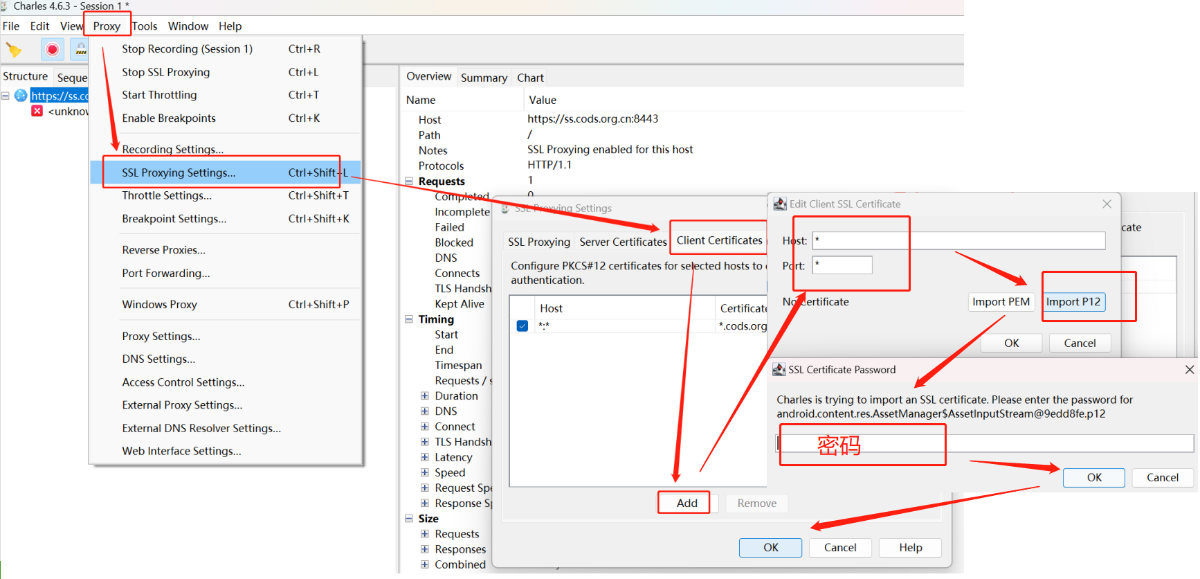Click the Add button for client certificates

click(687, 503)
